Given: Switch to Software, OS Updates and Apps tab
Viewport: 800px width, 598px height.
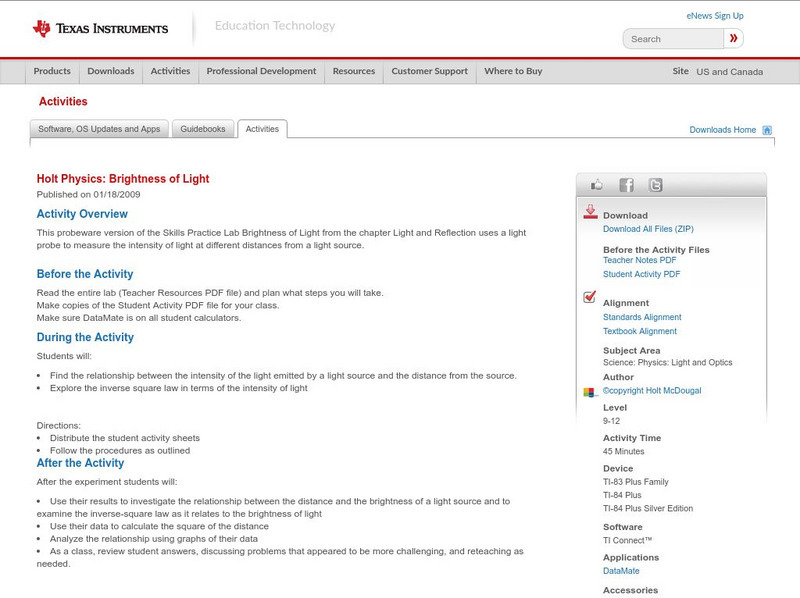Looking at the screenshot, I should [x=99, y=129].
